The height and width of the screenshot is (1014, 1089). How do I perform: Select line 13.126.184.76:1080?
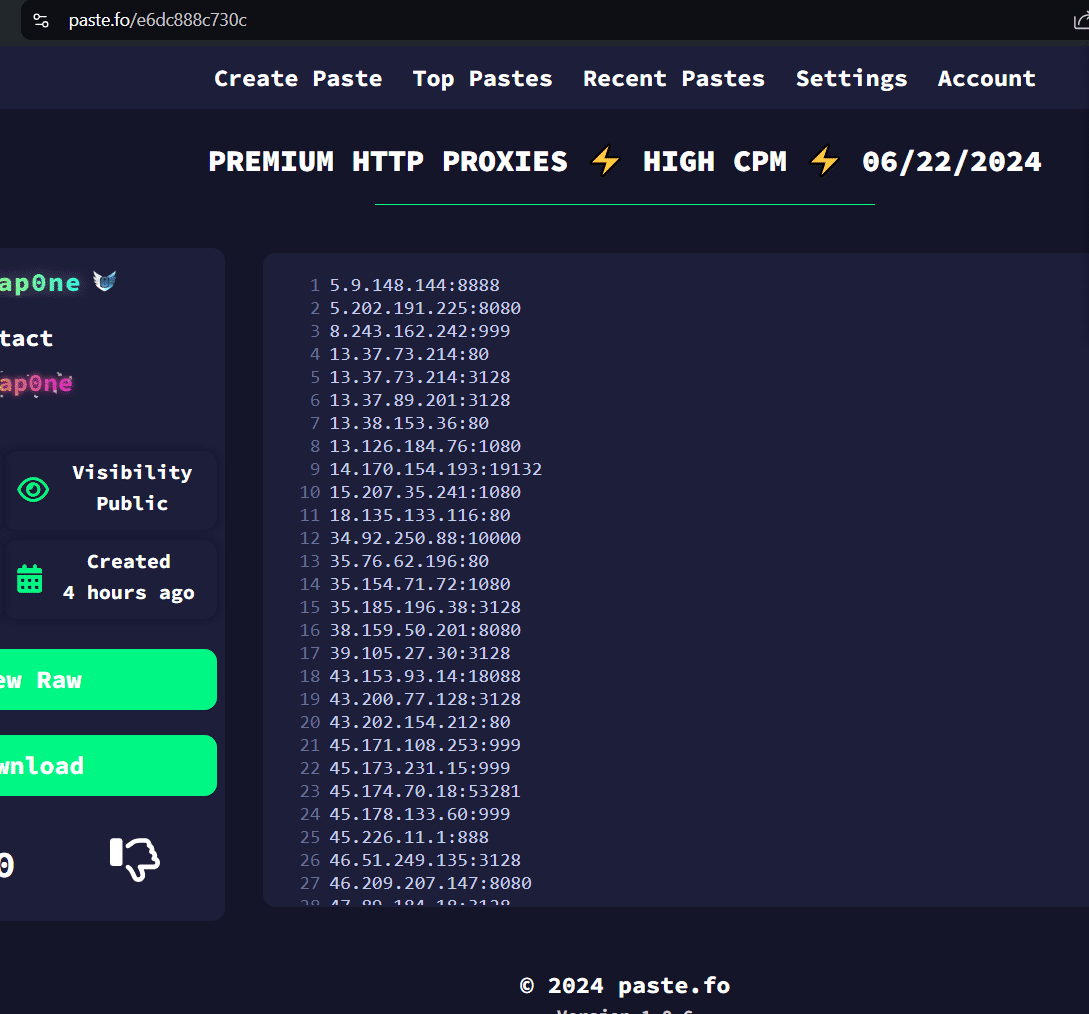click(425, 446)
